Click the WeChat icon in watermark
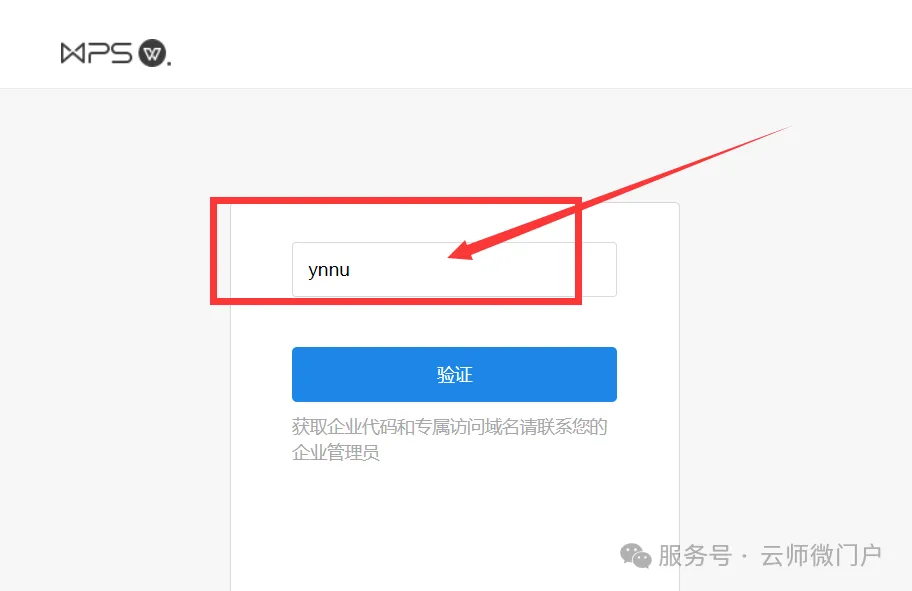The width and height of the screenshot is (912, 591). tap(635, 556)
